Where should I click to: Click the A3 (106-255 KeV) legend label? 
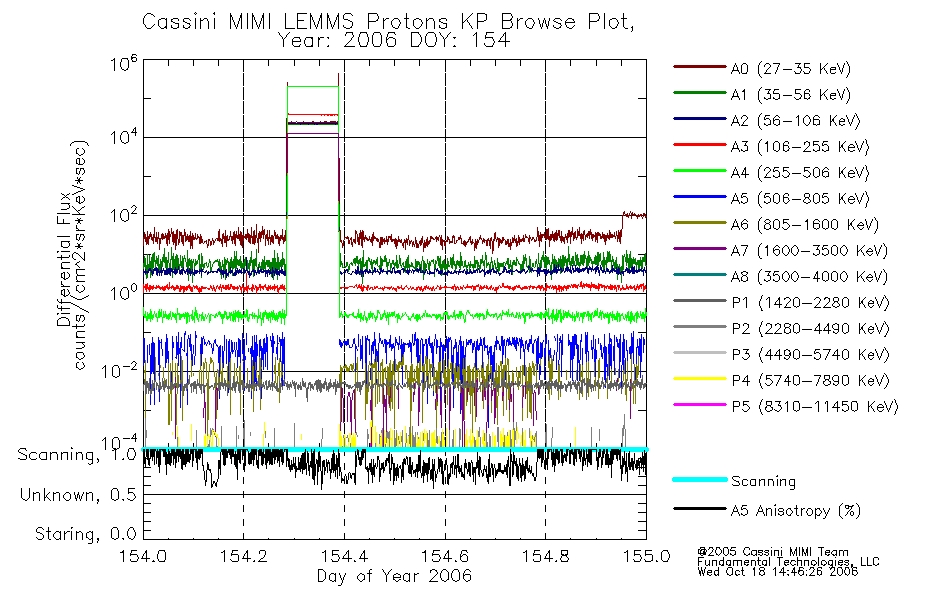pos(800,147)
